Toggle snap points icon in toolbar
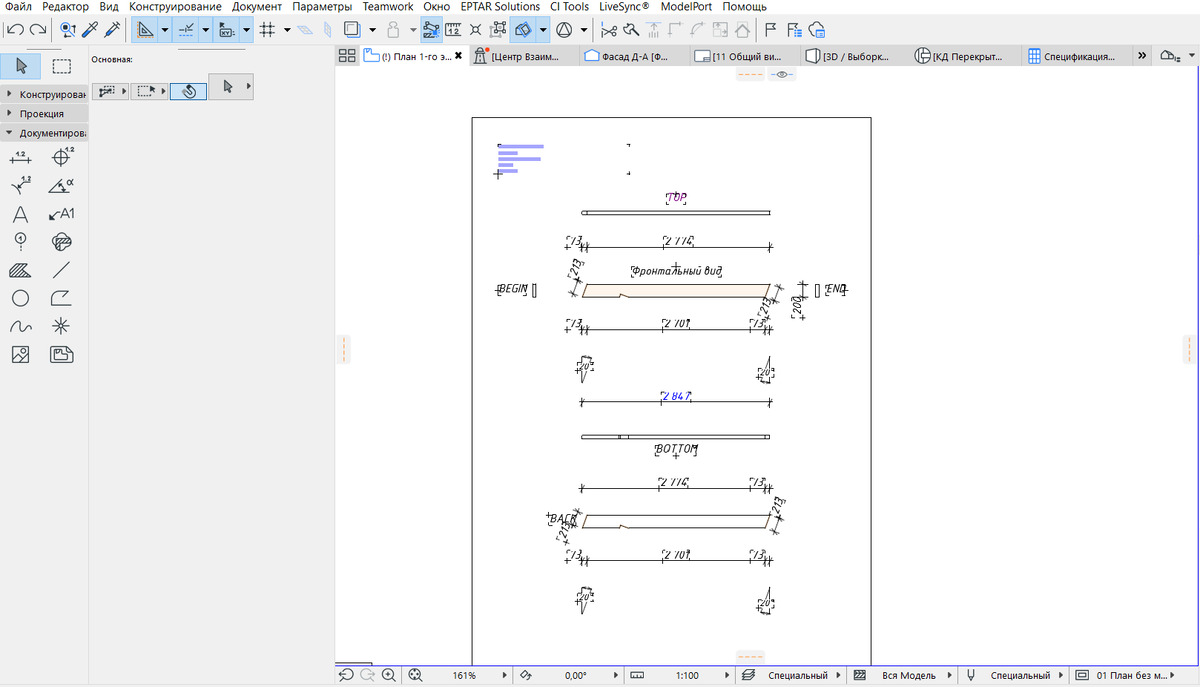The width and height of the screenshot is (1200, 687). tap(185, 30)
